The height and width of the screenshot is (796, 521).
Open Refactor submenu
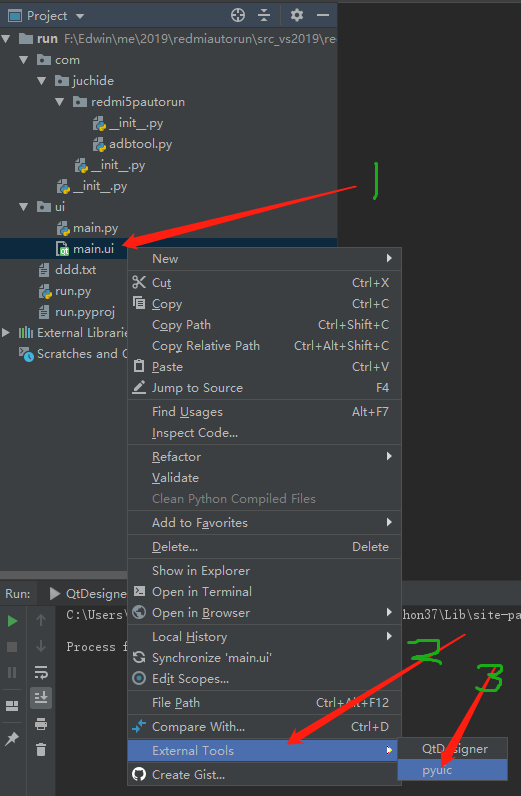[264, 456]
